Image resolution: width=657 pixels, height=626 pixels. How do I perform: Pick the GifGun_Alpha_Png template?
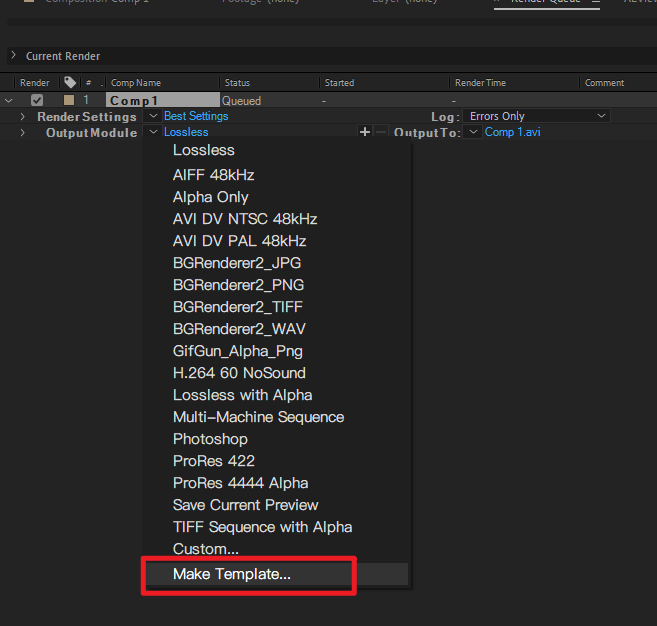(x=237, y=351)
